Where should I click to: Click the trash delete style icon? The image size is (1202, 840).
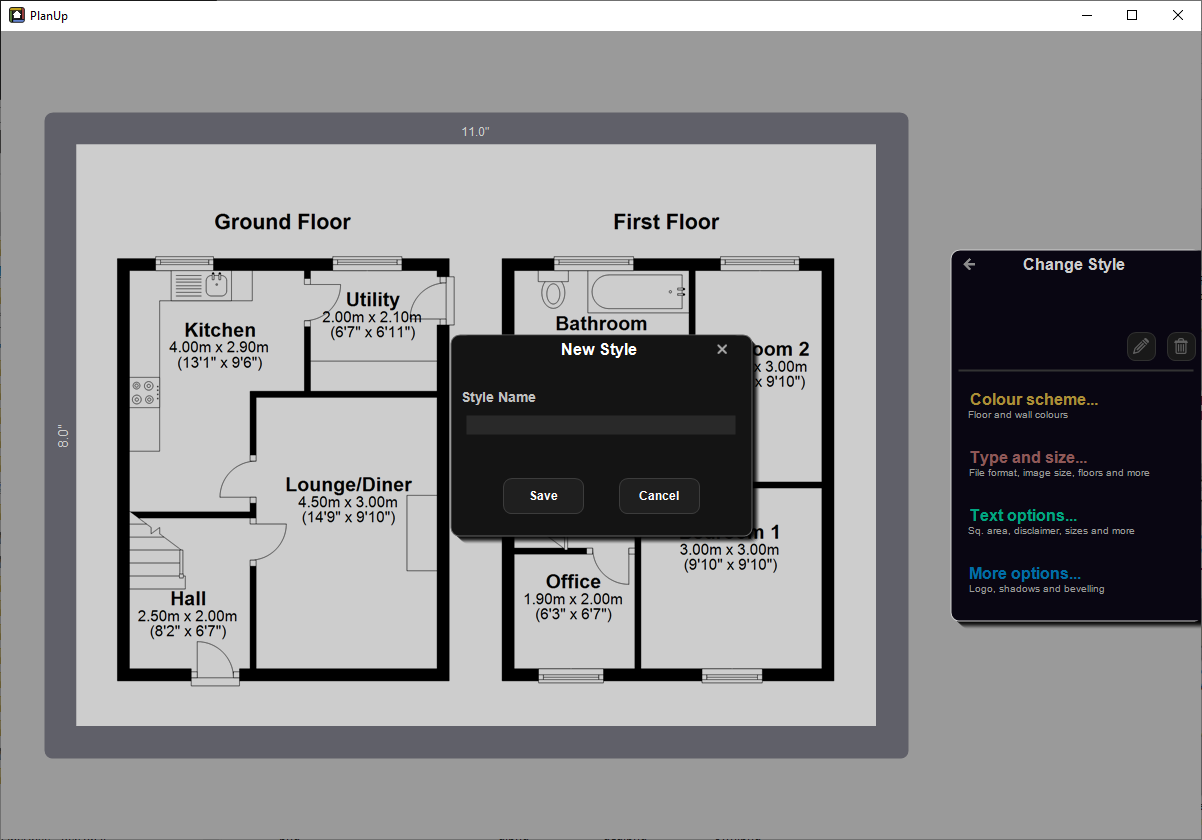[x=1181, y=347]
